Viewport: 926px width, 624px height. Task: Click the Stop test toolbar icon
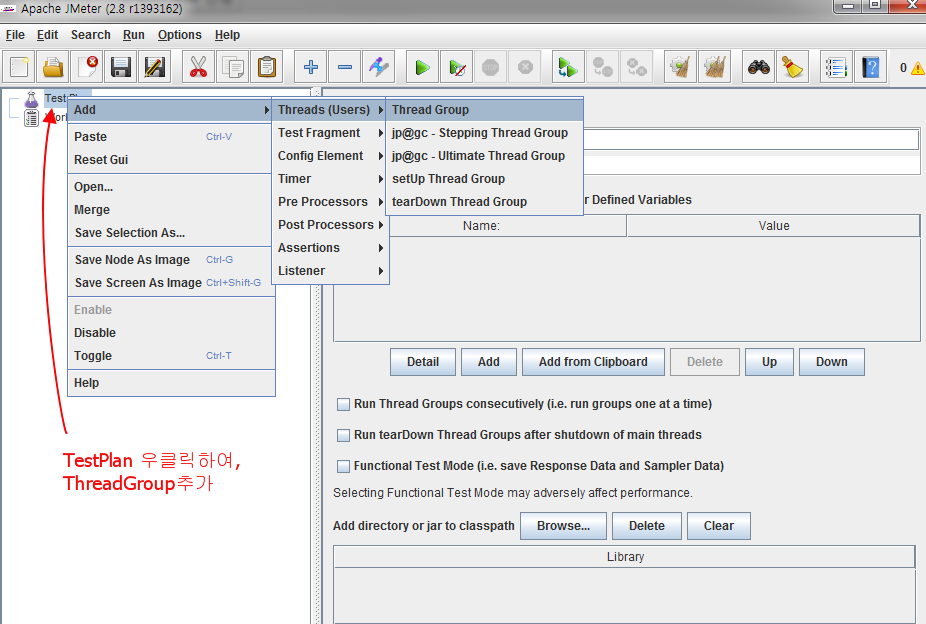pos(490,67)
